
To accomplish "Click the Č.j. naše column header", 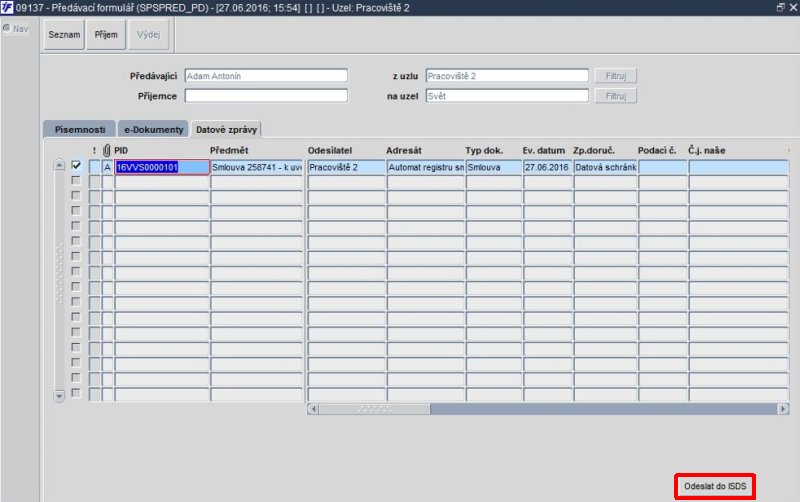I will tap(707, 150).
